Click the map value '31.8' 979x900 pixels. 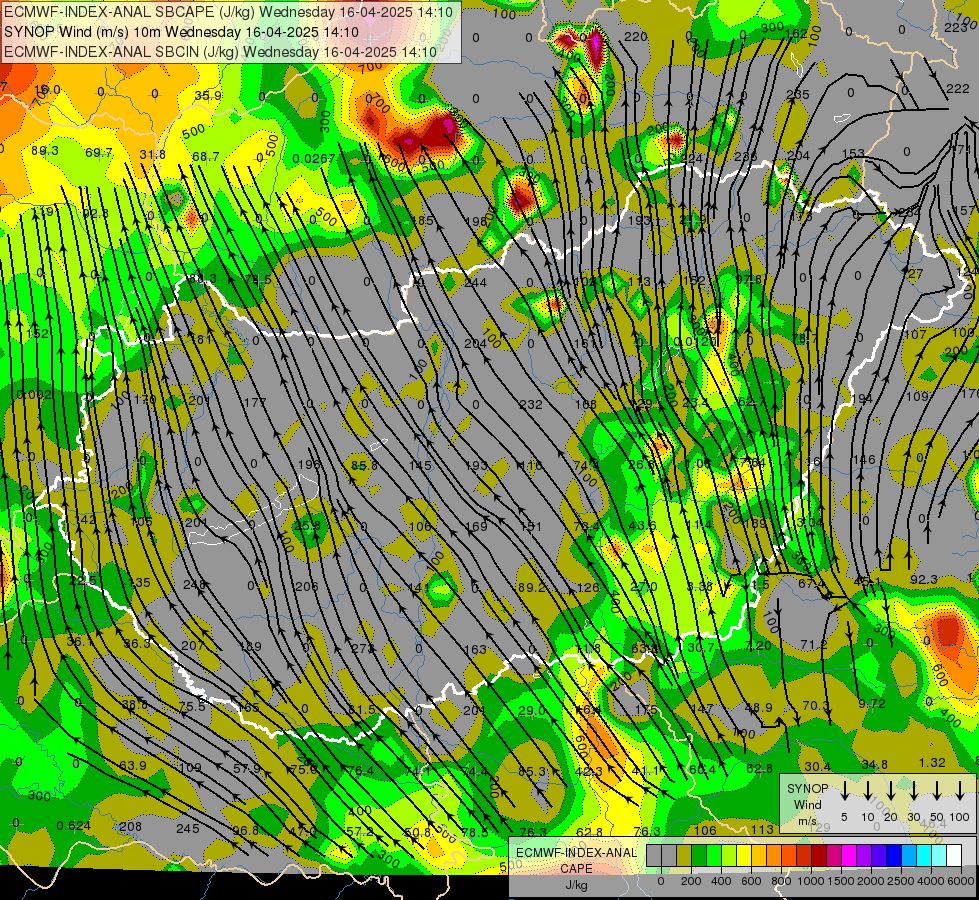coord(152,154)
